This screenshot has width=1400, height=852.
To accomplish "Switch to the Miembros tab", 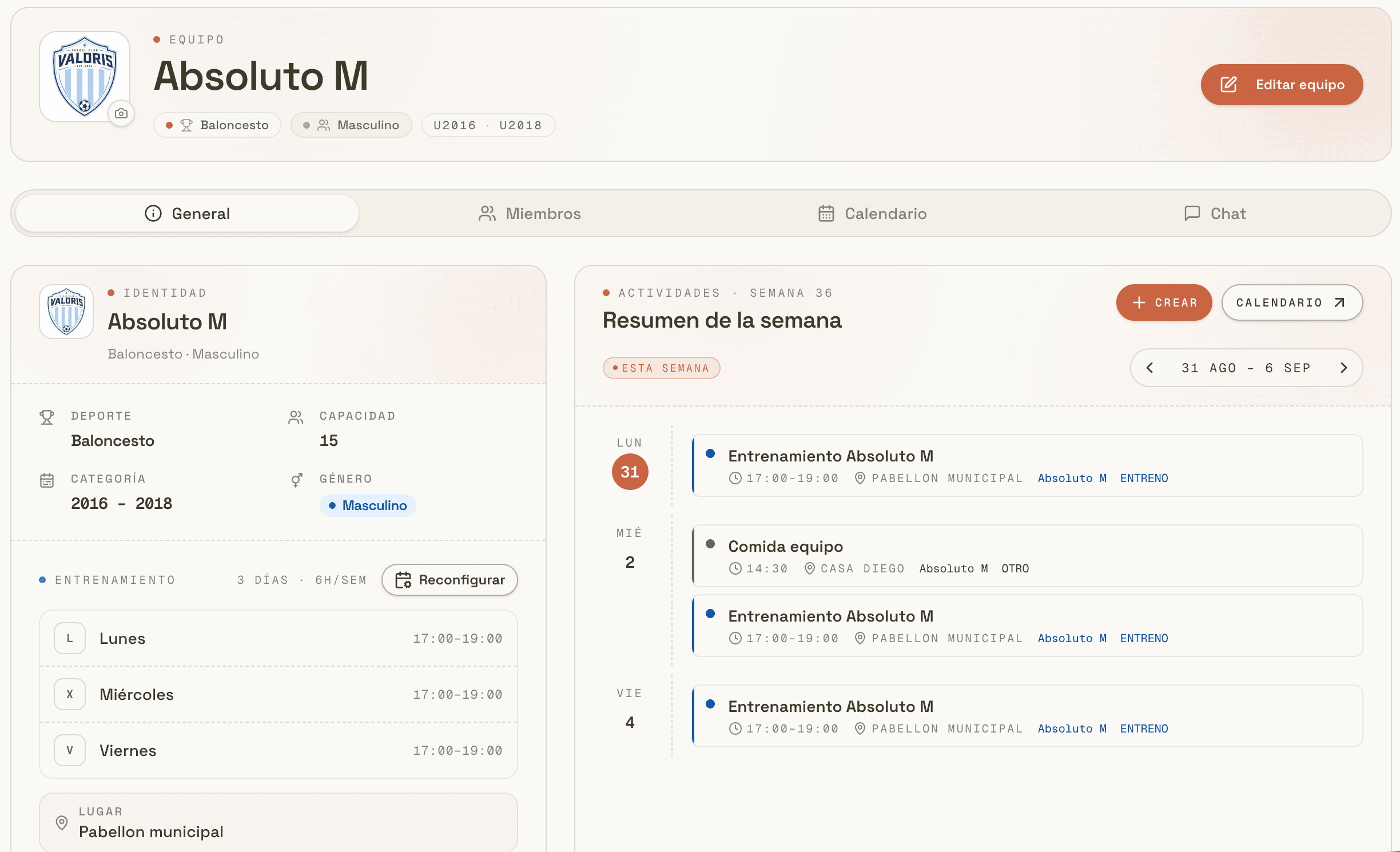I will pyautogui.click(x=530, y=213).
